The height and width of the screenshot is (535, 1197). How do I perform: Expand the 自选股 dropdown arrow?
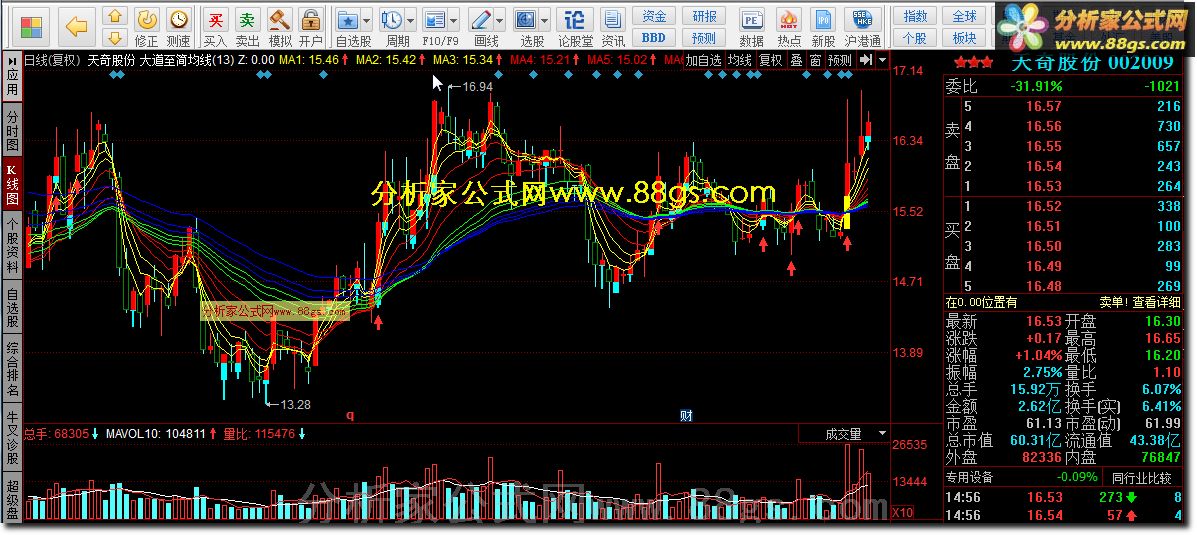[367, 20]
